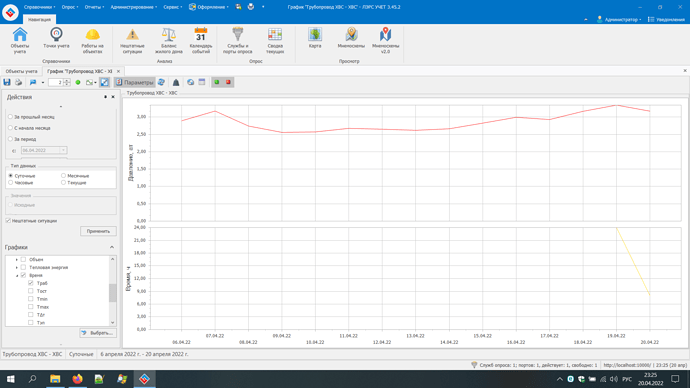690x388 pixels.
Task: Check the Объем checkbox
Action: click(23, 259)
